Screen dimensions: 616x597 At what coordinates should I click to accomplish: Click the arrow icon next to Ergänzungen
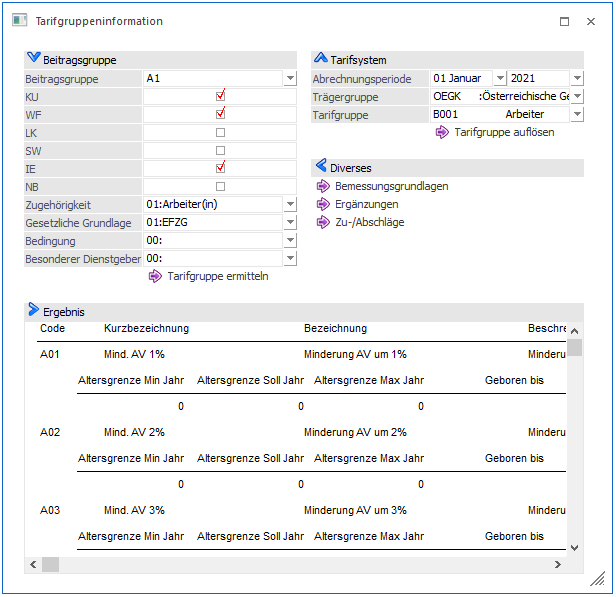(x=322, y=204)
